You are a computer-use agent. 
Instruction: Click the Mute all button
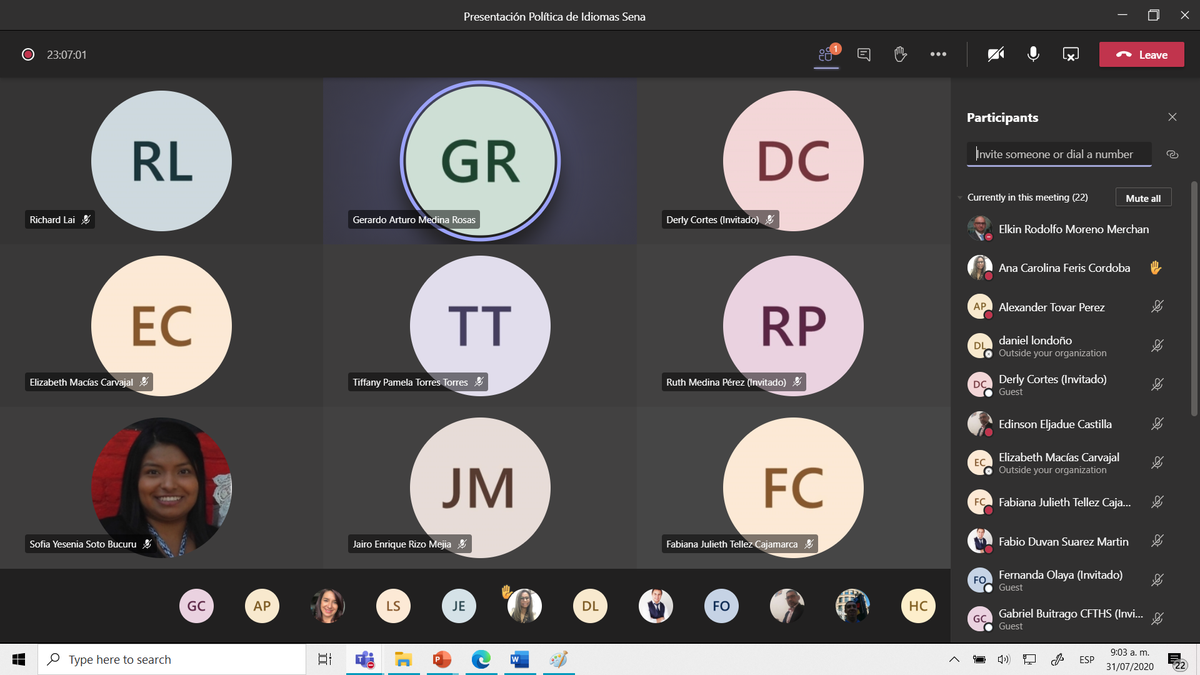click(x=1143, y=198)
